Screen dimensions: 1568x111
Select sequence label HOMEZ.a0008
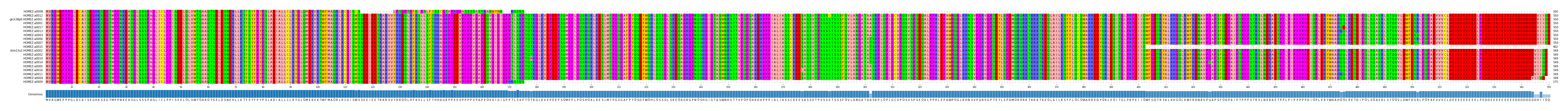coord(33,12)
